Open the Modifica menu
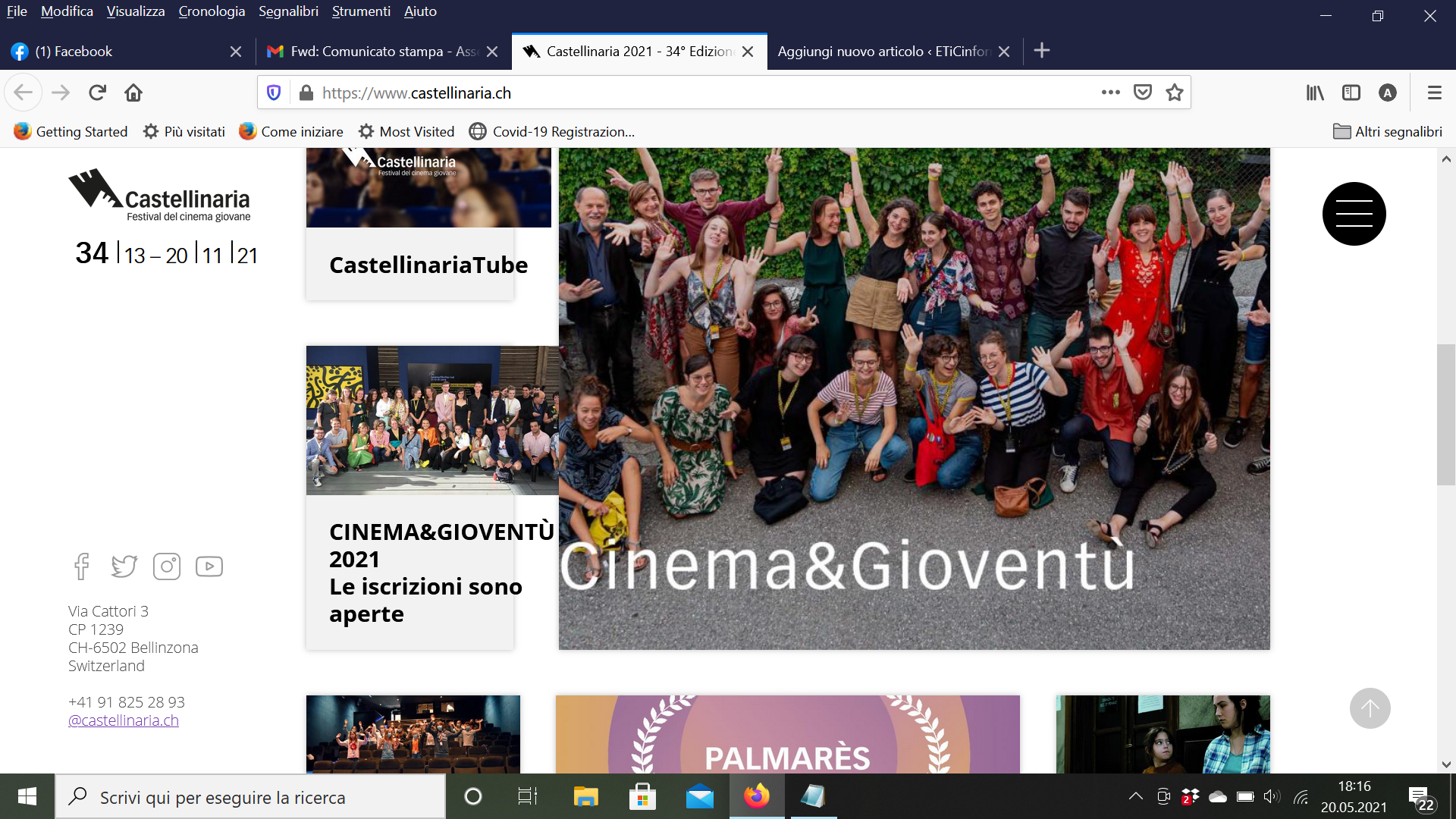The width and height of the screenshot is (1456, 819). click(x=67, y=11)
